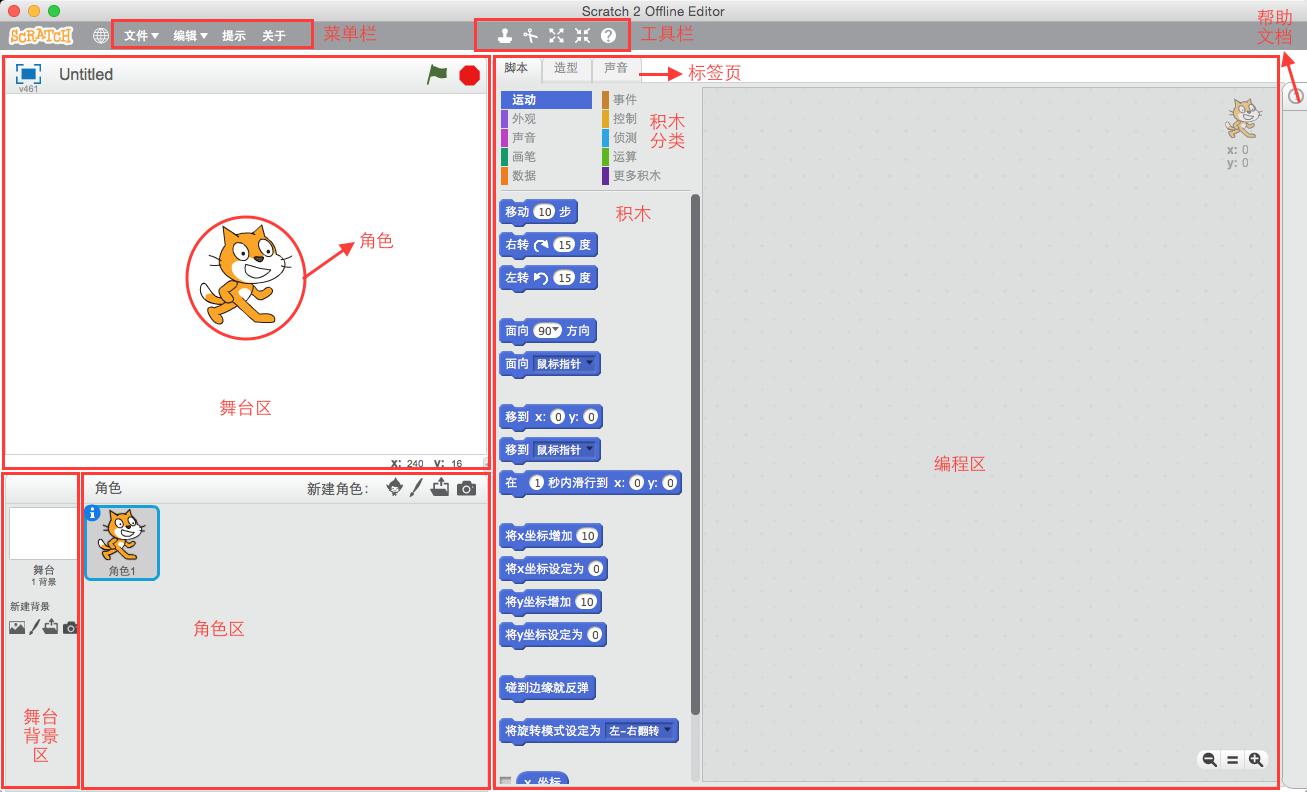Viewport: 1307px width, 792px height.
Task: Select the 外观 block category
Action: tap(546, 119)
